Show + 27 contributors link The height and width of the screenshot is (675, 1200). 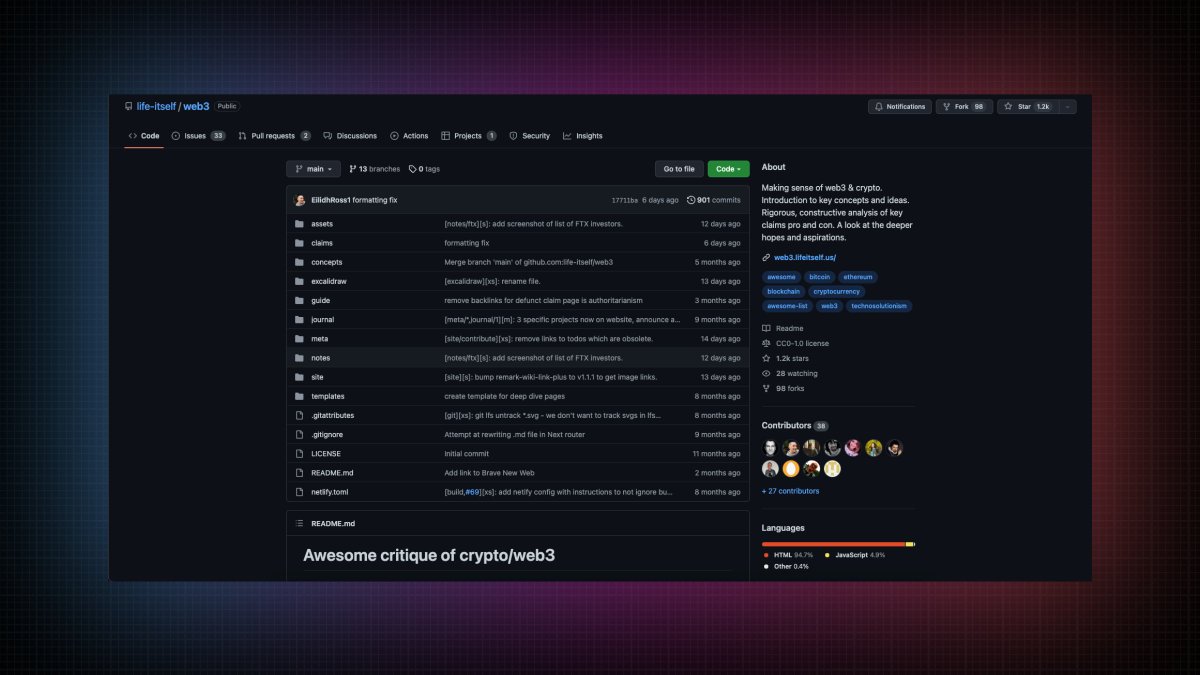click(790, 491)
